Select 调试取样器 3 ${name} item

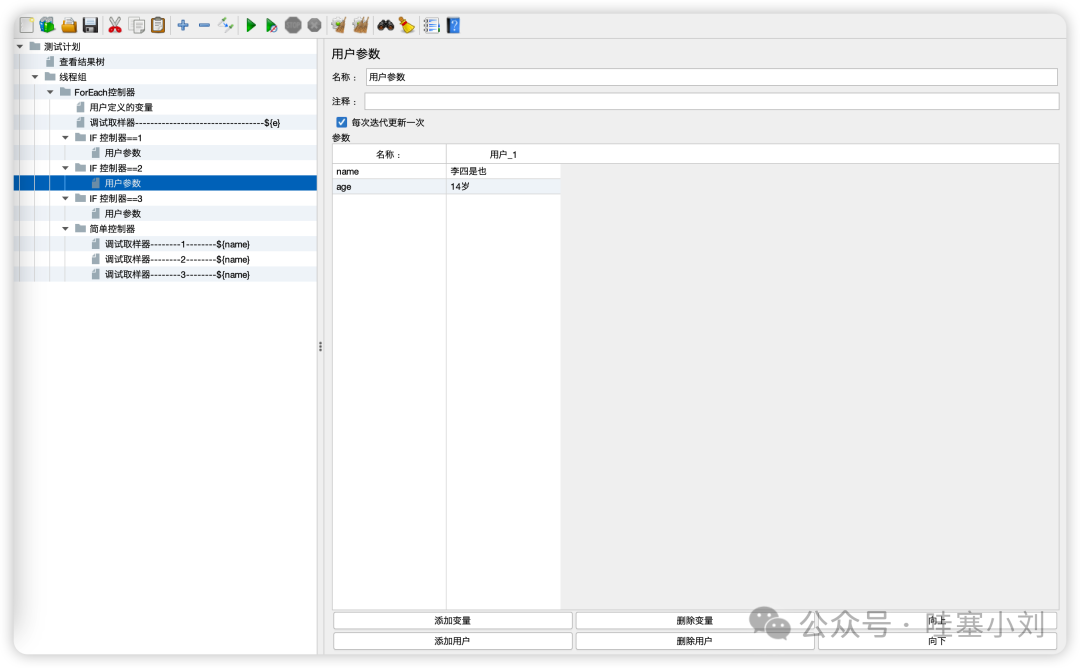177,274
